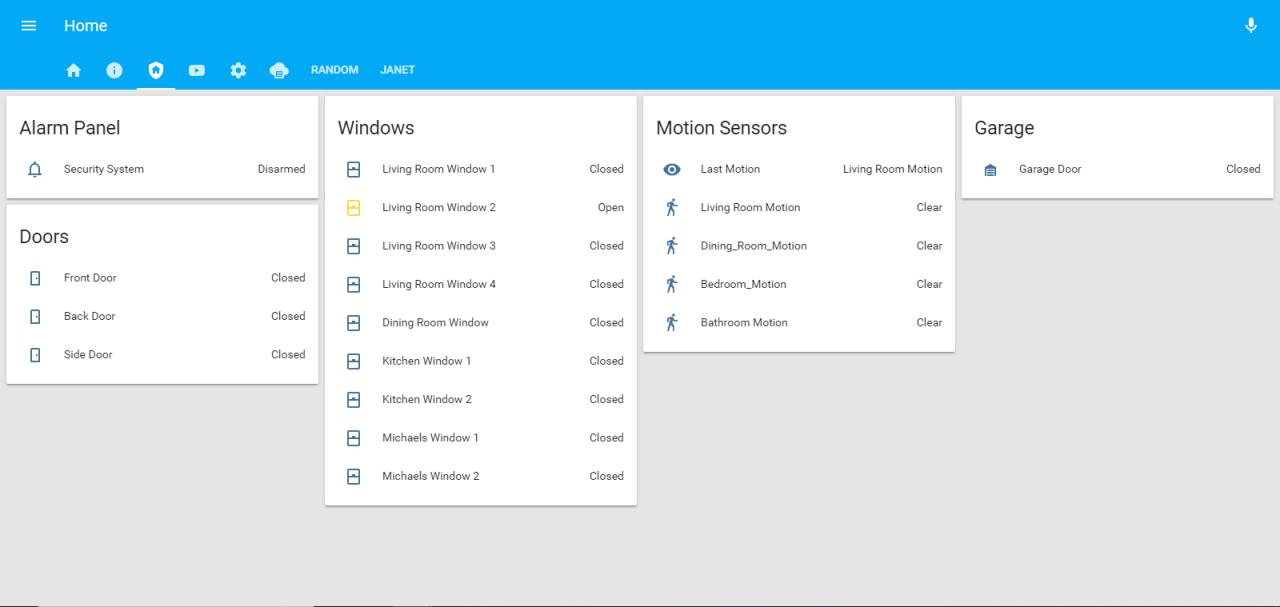1280x607 pixels.
Task: Open the settings gear icon tab
Action: pyautogui.click(x=238, y=70)
